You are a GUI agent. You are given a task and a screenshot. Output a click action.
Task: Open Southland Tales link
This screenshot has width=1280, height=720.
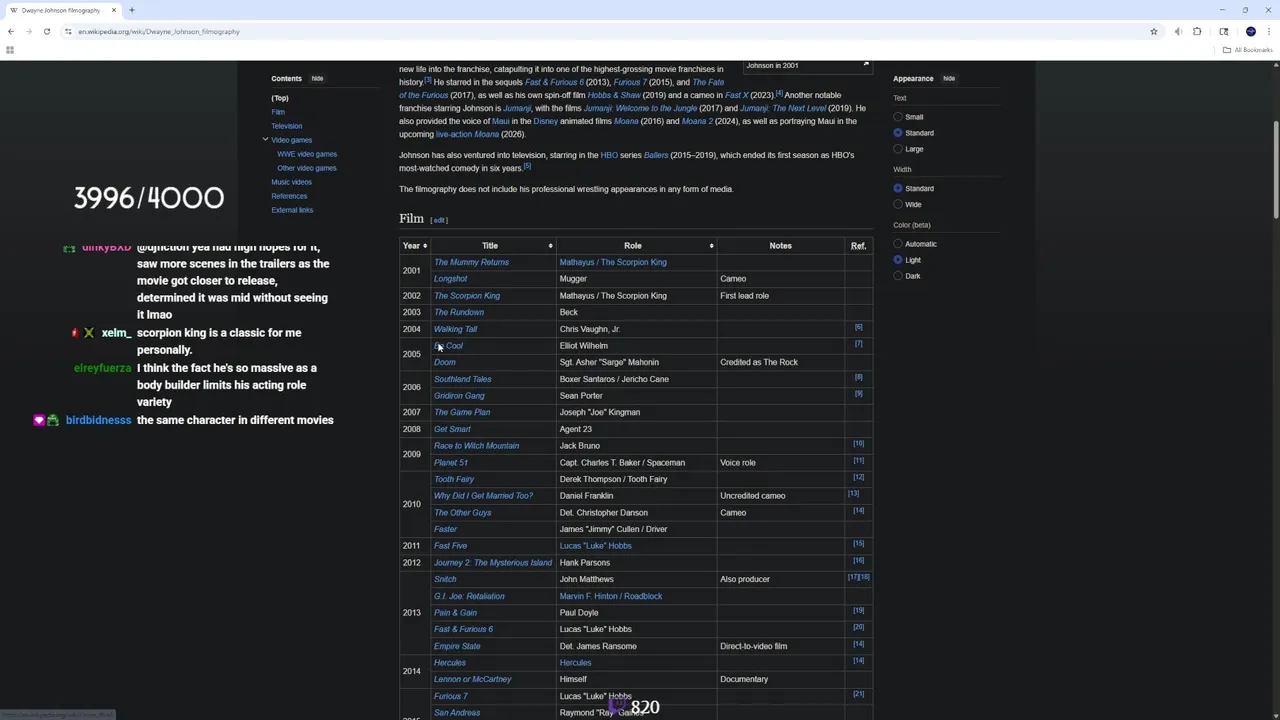pyautogui.click(x=462, y=379)
